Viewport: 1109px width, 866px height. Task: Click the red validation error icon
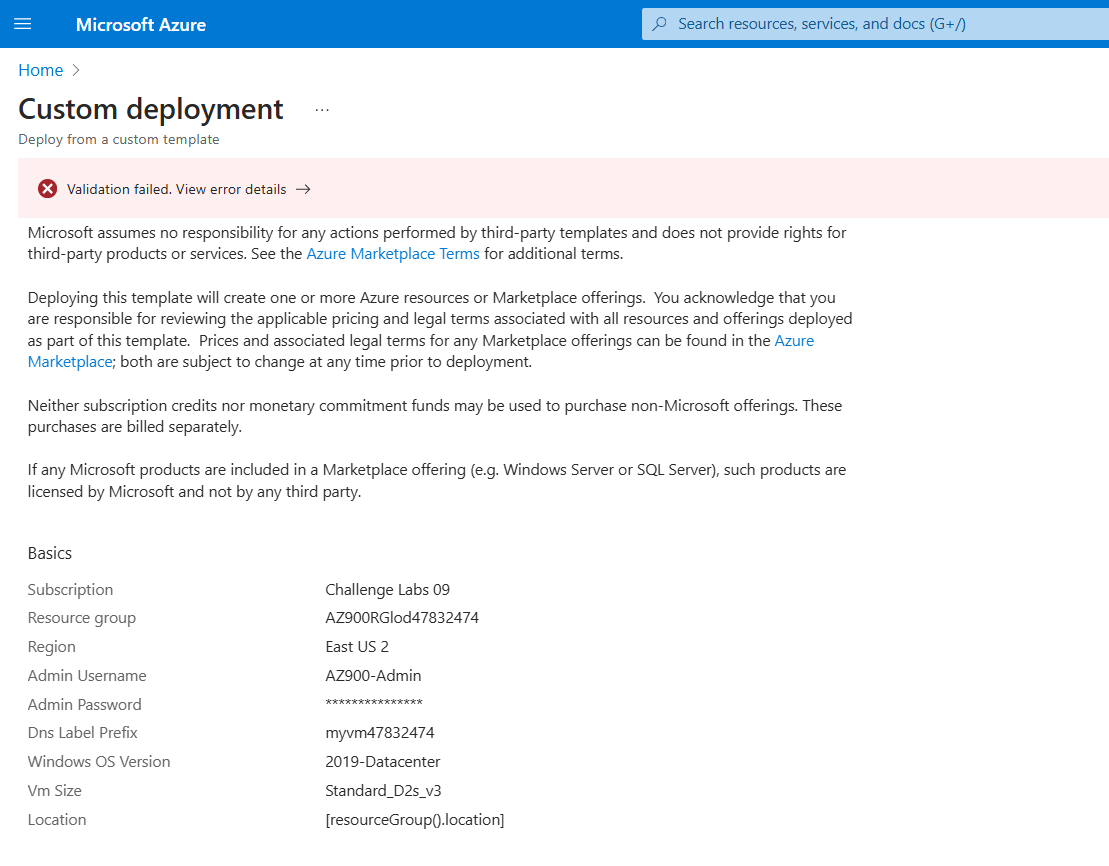48,189
